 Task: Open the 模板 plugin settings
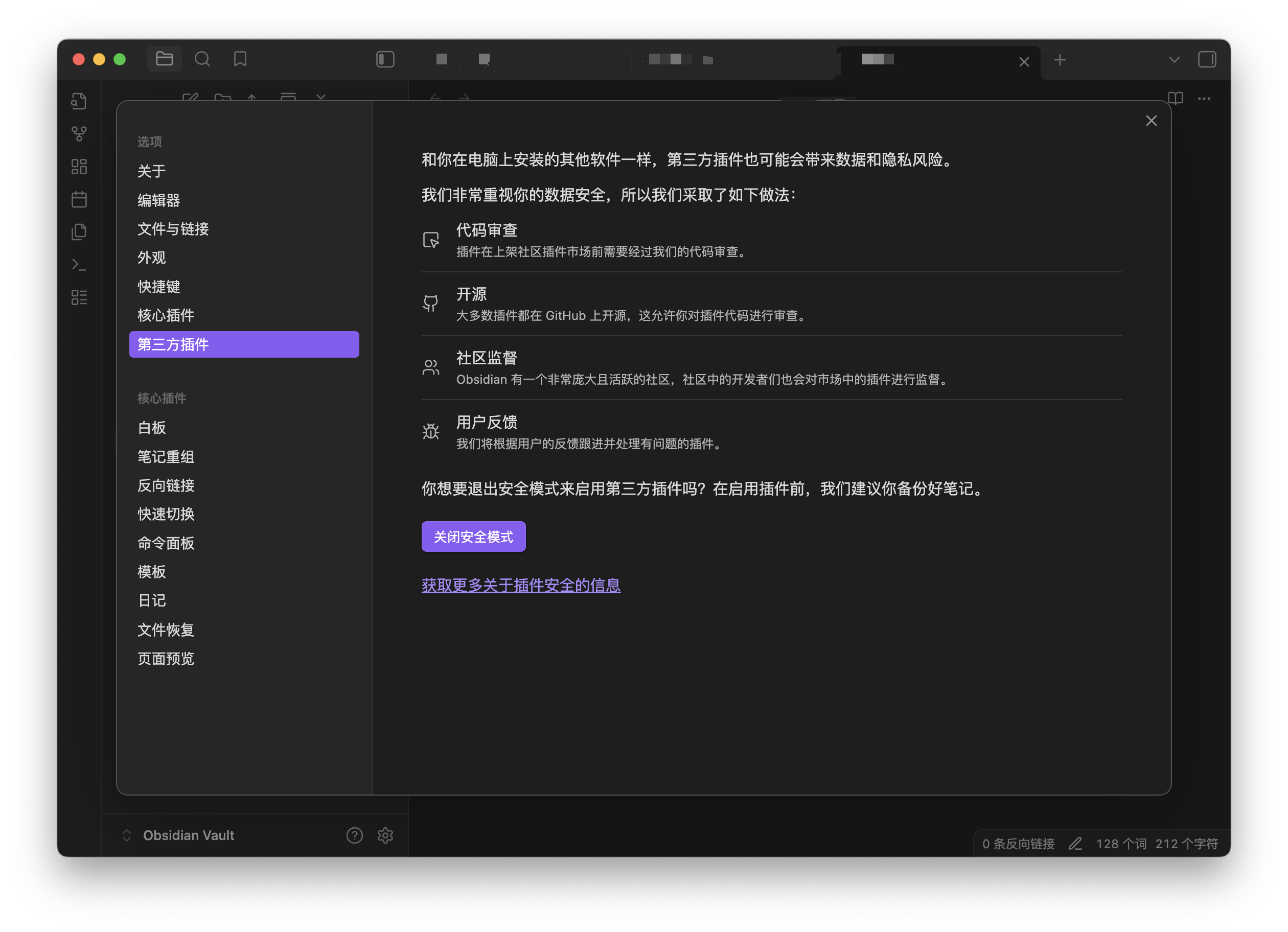[244, 572]
